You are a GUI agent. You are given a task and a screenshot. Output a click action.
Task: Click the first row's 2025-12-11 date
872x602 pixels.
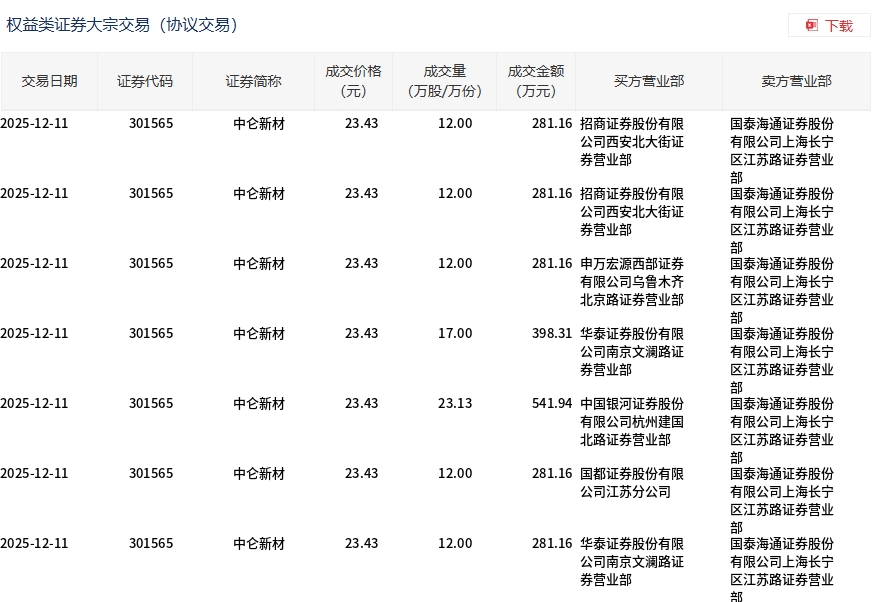34,124
